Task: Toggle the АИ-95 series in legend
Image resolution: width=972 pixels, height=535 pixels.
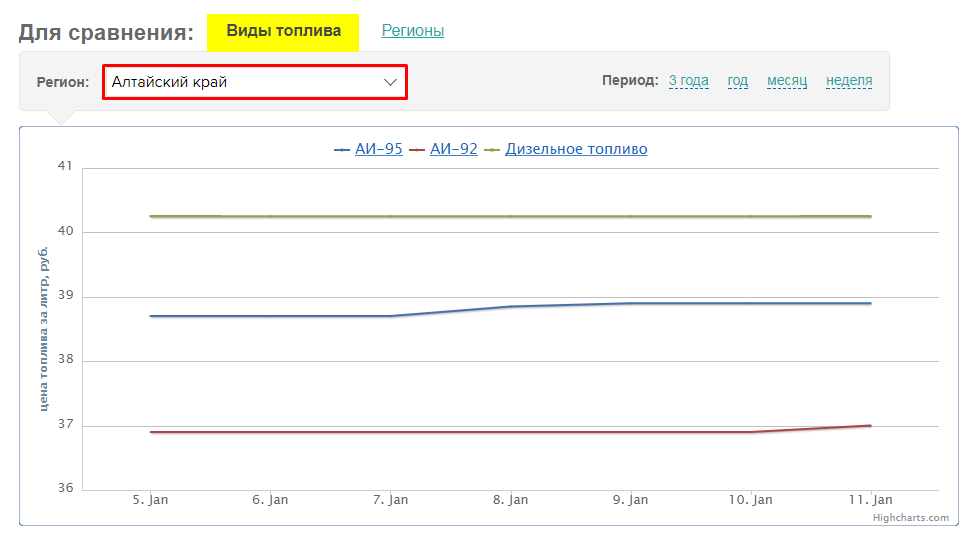Action: tap(378, 149)
